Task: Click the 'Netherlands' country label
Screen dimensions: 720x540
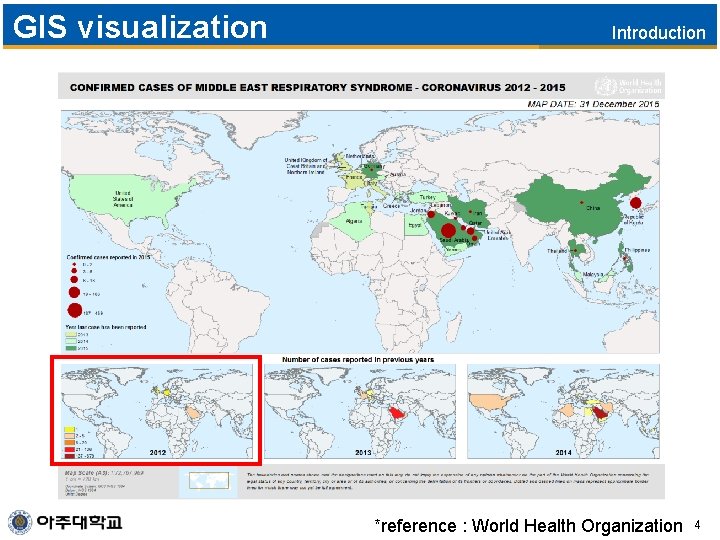Action: point(360,157)
